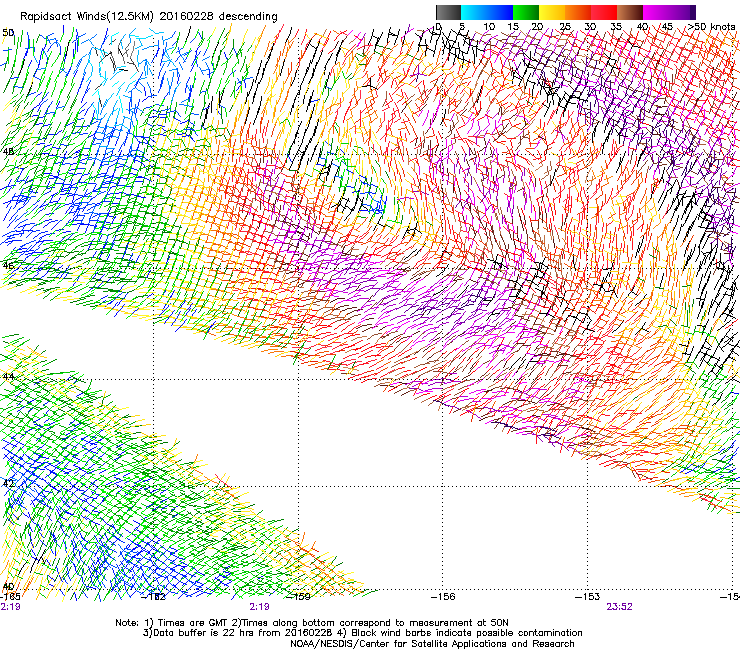Click the -156 longitude axis label
Image resolution: width=740 pixels, height=650 pixels.
point(443,596)
